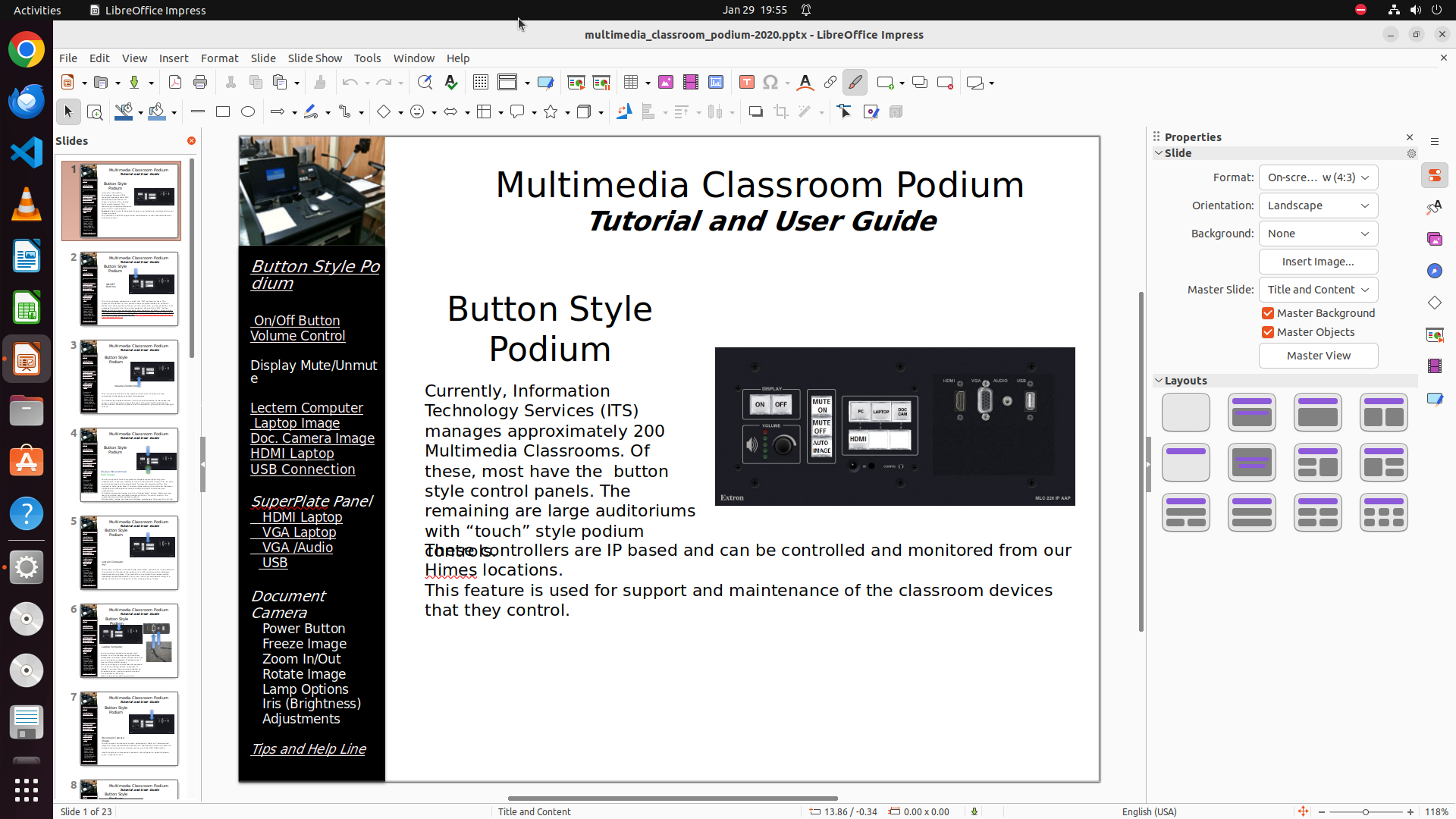
Task: Open the slide Format dropdown
Action: (x=1318, y=177)
